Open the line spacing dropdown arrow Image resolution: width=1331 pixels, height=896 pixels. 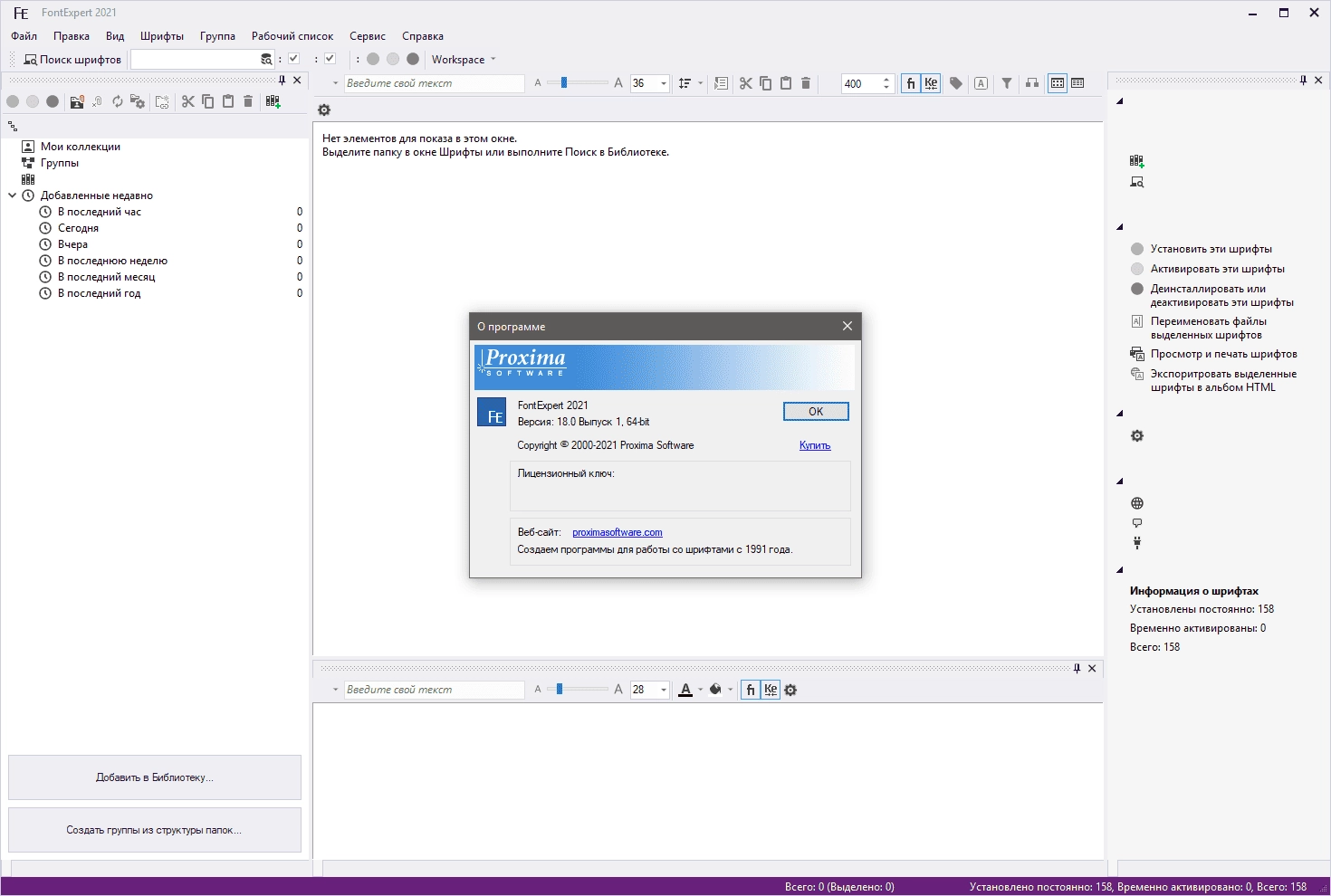[701, 83]
